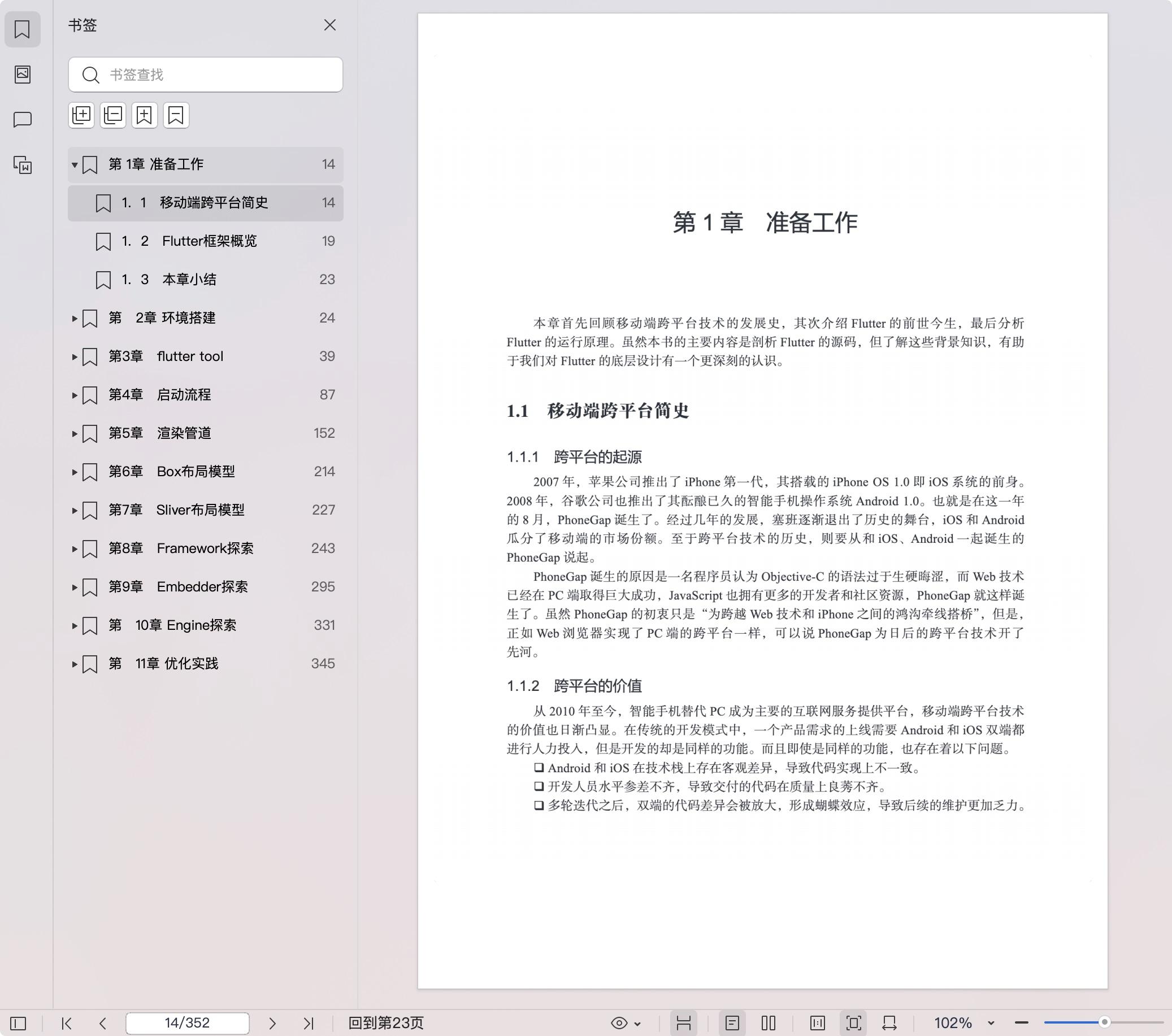Go to 第11章 优化实践 chapter
The width and height of the screenshot is (1172, 1036).
[163, 664]
